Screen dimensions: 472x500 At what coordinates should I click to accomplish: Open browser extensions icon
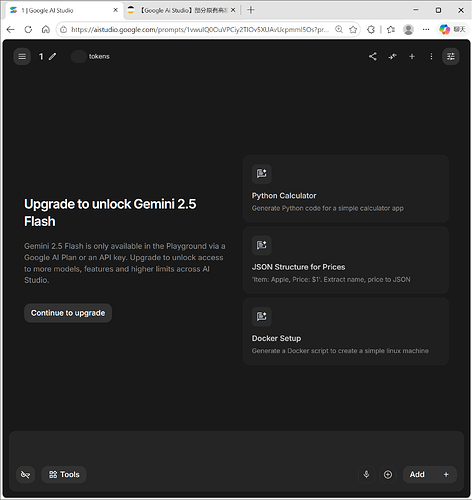[x=371, y=30]
